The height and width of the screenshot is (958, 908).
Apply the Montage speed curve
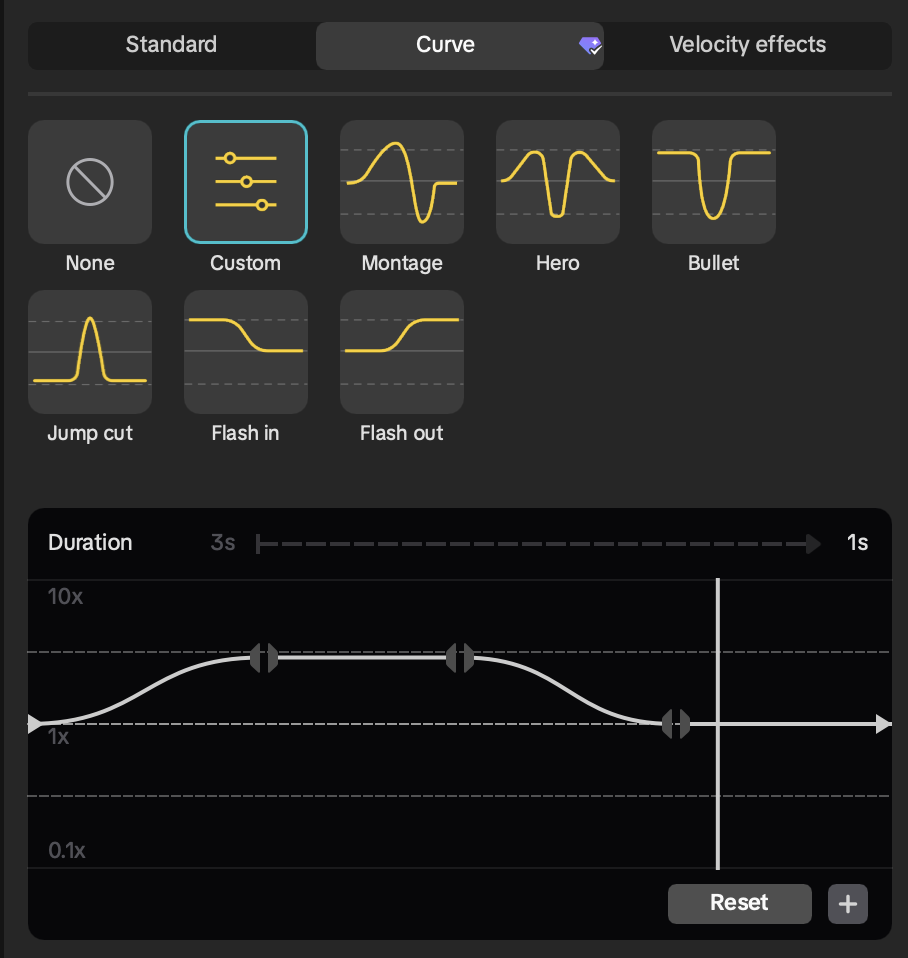401,182
